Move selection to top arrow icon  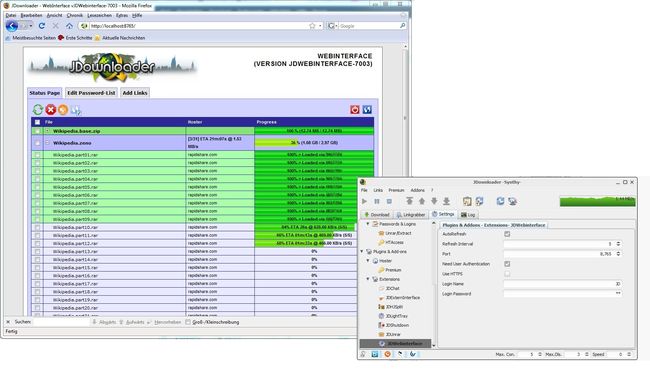(410, 201)
